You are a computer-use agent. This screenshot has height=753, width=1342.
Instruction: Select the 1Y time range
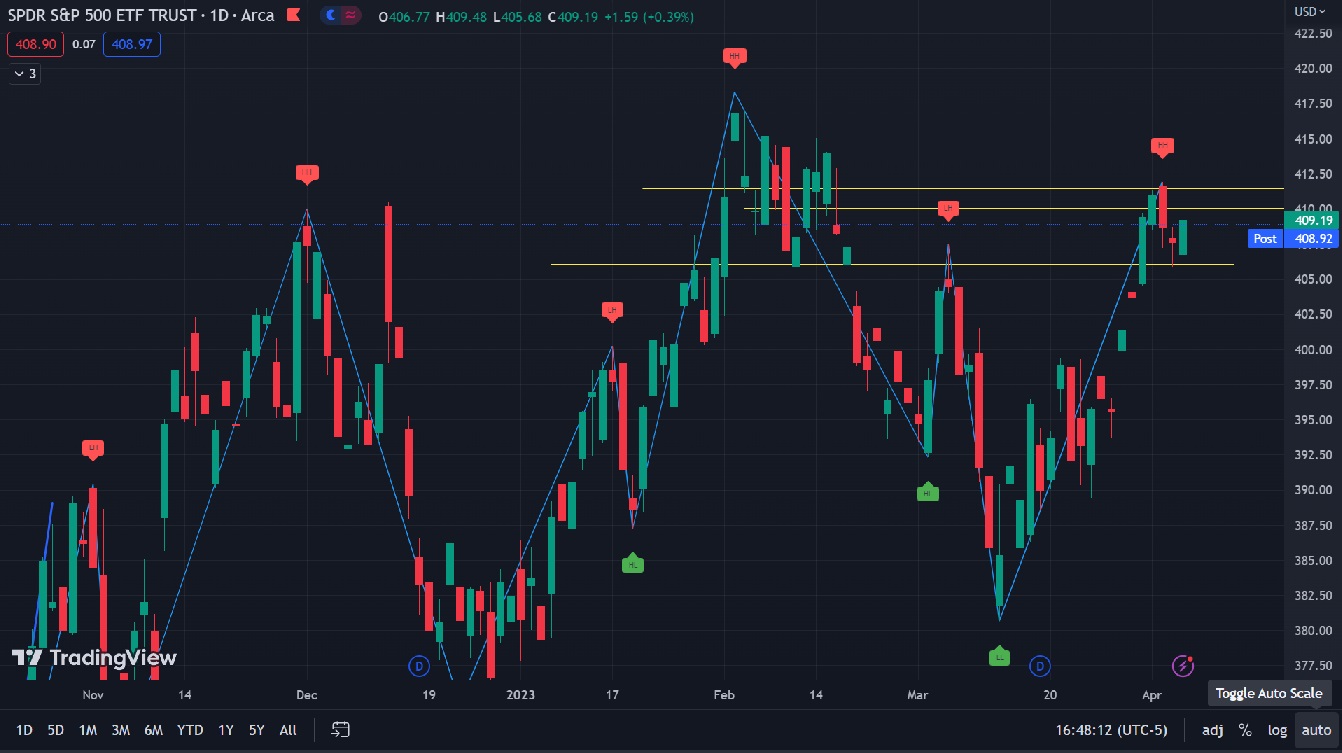(x=226, y=730)
